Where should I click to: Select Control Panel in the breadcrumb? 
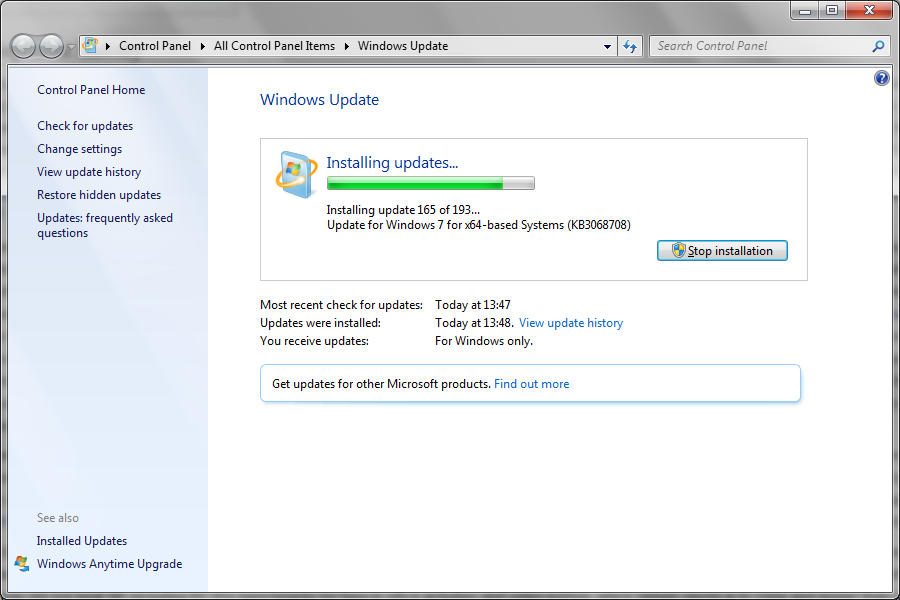(x=155, y=46)
